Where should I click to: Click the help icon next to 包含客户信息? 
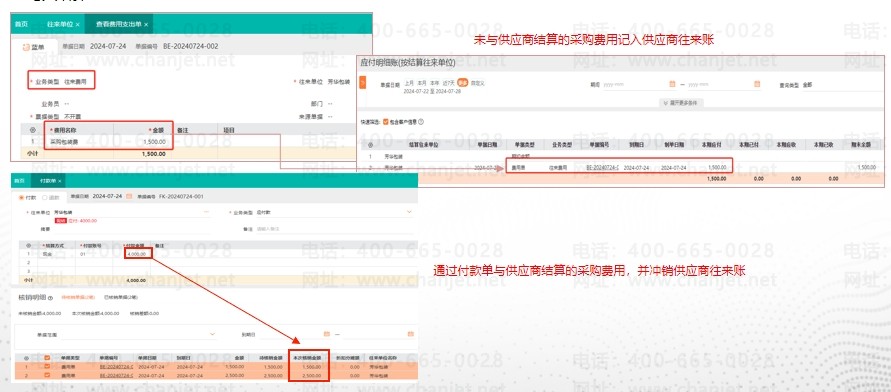coord(421,122)
